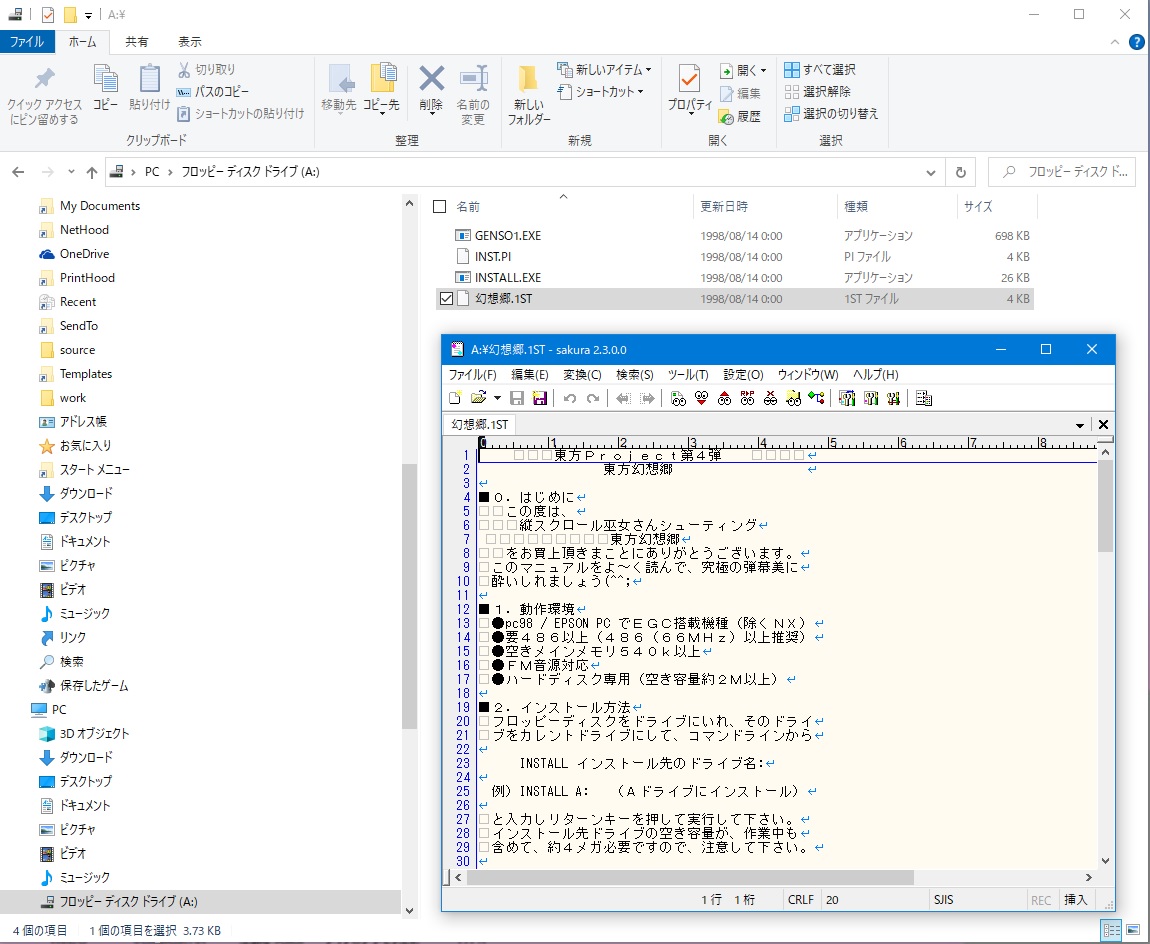
Task: Collapse the Explorer ribbon chevron
Action: click(1115, 42)
